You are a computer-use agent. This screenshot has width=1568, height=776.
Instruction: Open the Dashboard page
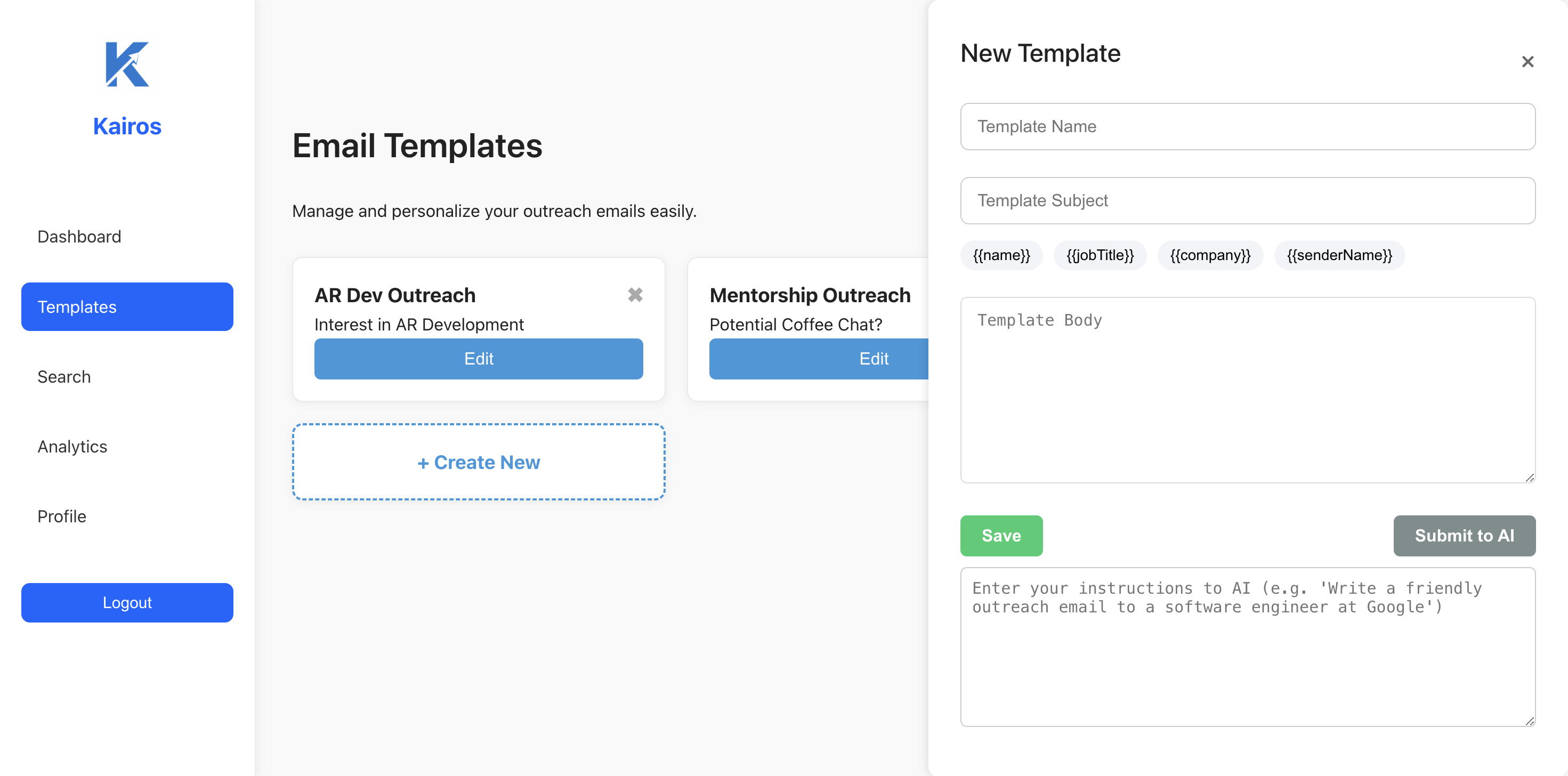pyautogui.click(x=79, y=237)
